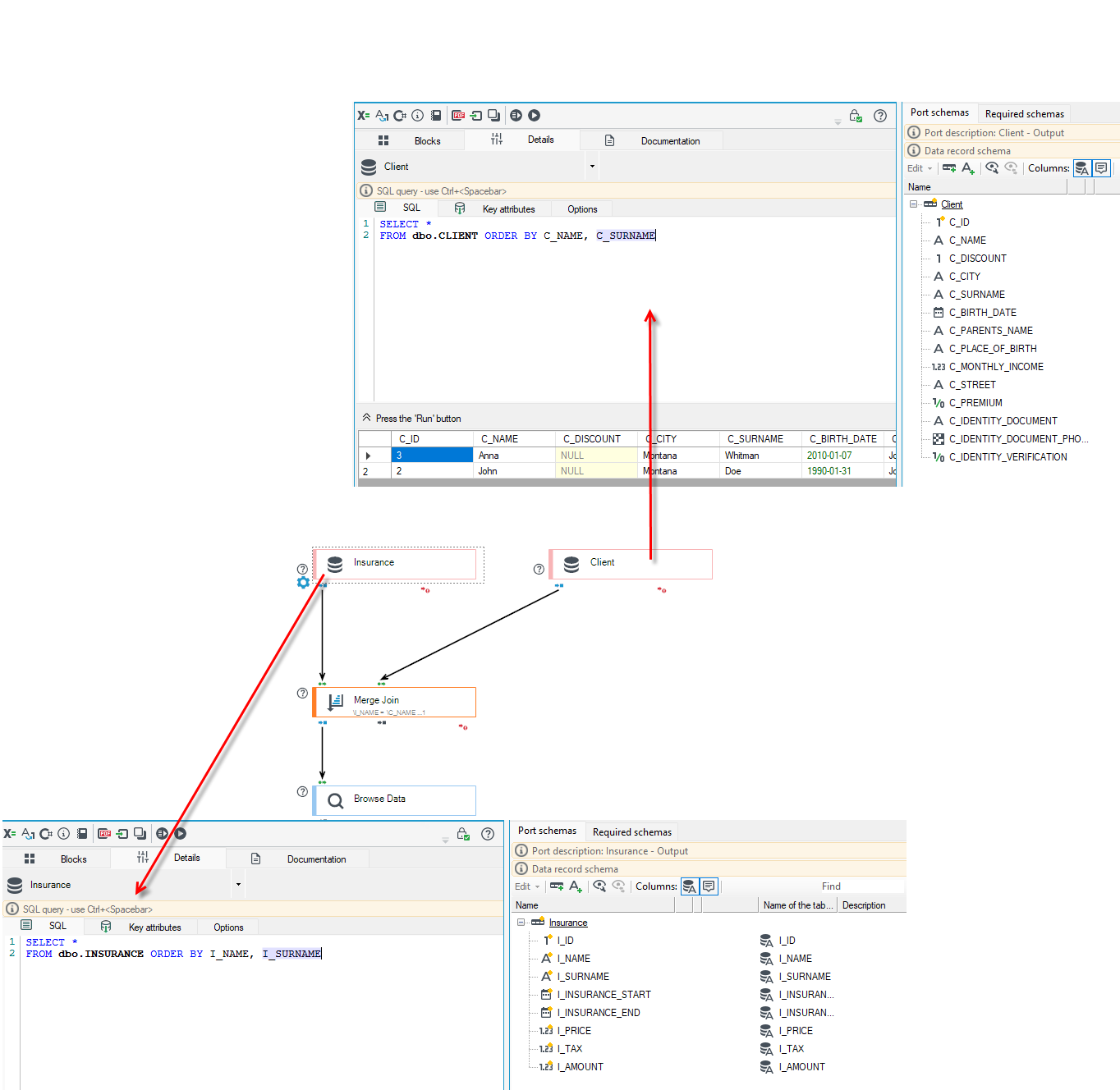1120x1090 pixels.
Task: Switch to Key attributes tab in Insurance panel
Action: [140, 927]
